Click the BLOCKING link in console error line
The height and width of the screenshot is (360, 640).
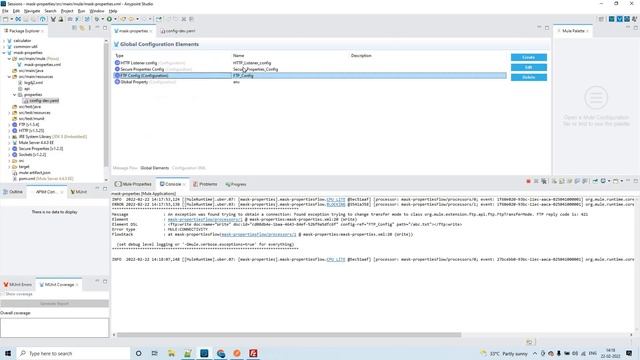pos(336,204)
